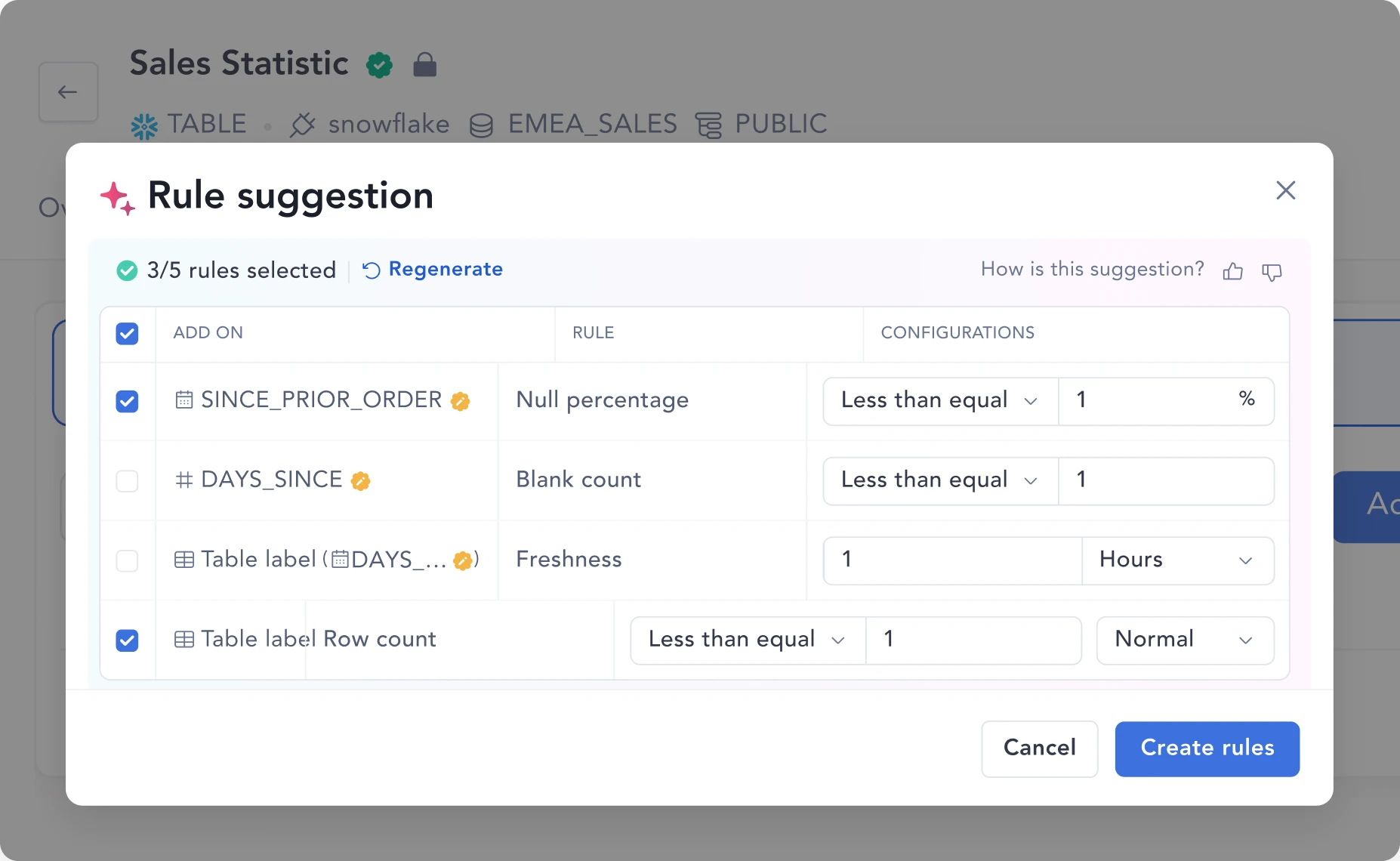Click the snowflake TABLE icon

click(x=144, y=125)
